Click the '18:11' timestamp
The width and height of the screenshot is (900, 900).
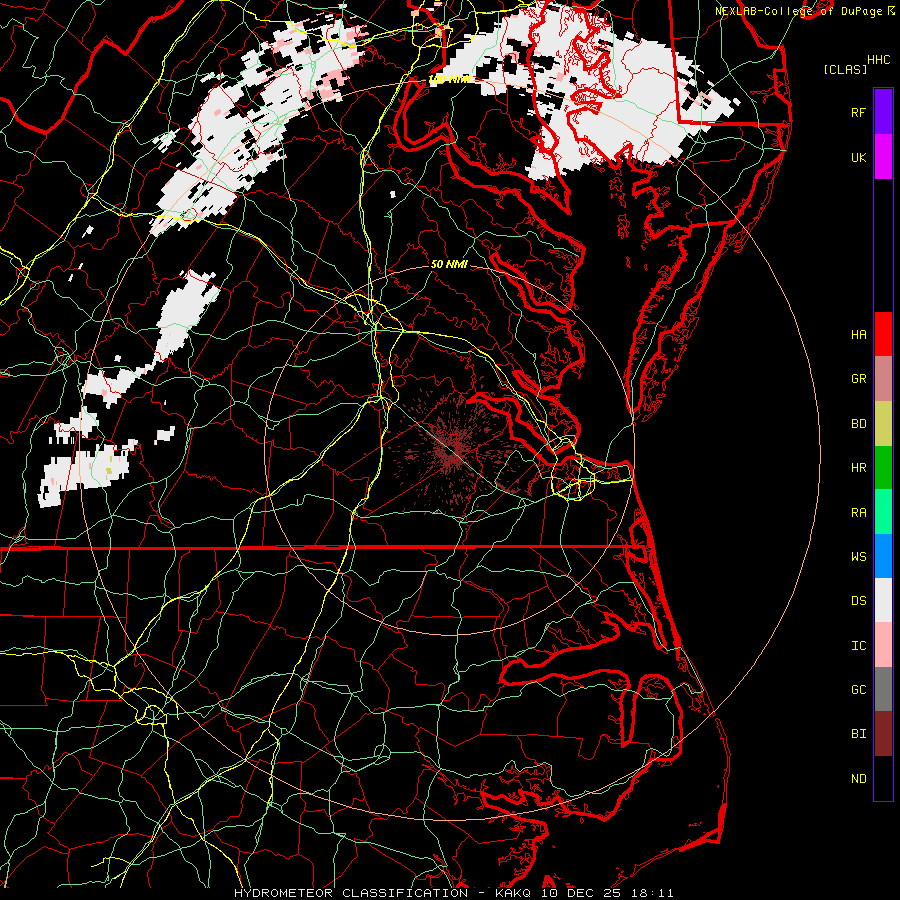click(651, 893)
